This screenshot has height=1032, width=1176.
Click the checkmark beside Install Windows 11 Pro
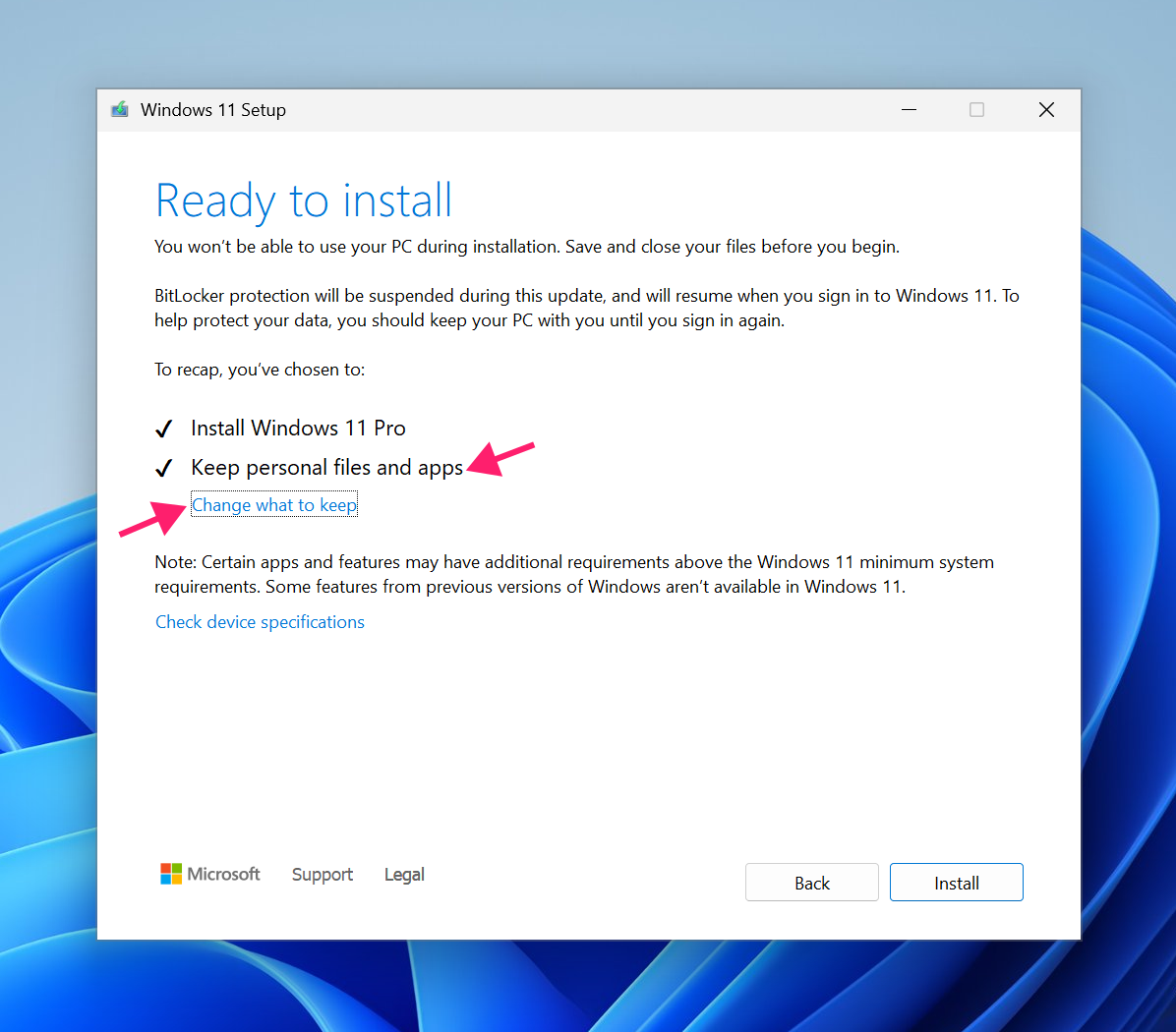point(163,429)
